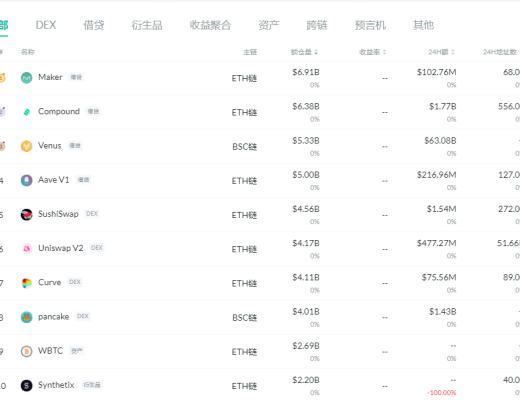Open the WBTC project link

(x=50, y=351)
